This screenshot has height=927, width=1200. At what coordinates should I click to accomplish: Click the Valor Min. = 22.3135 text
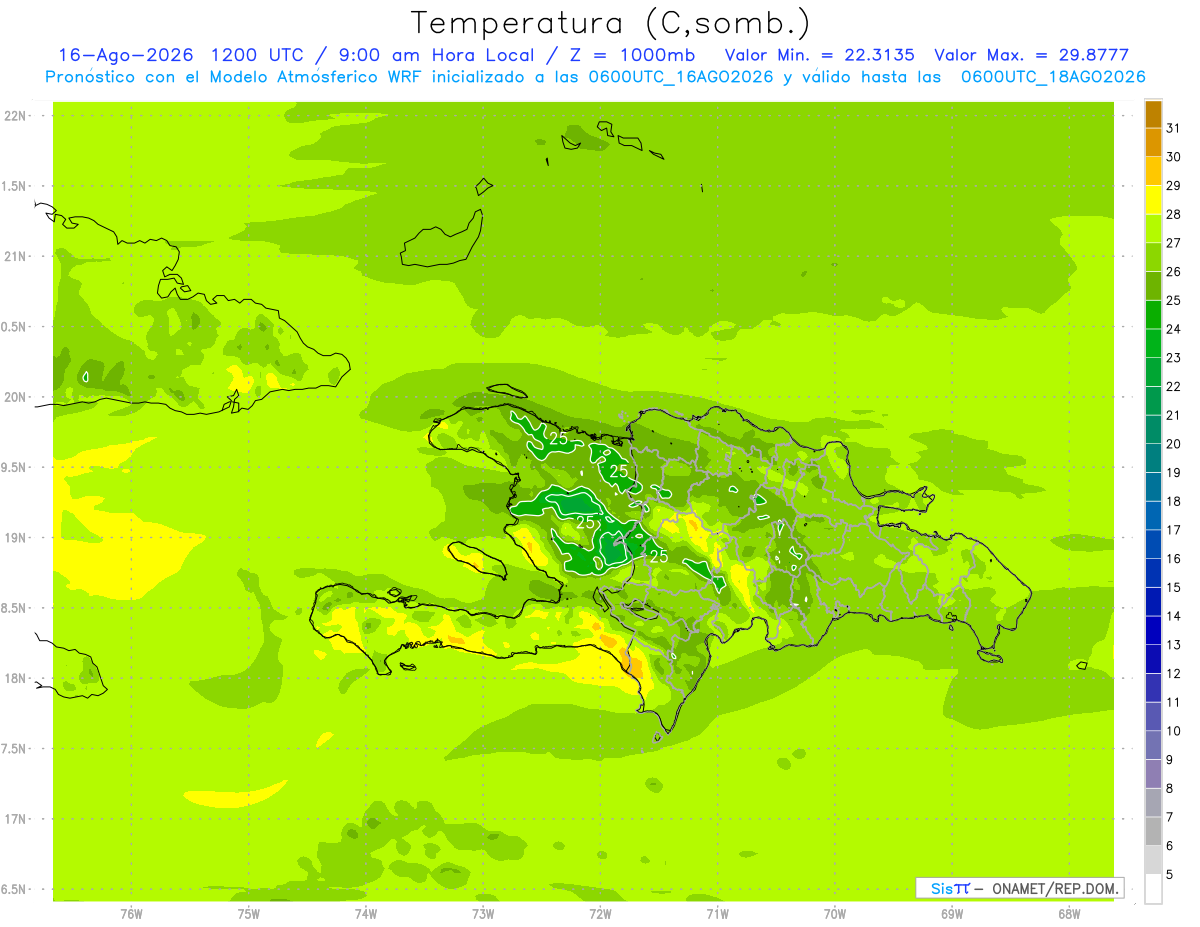[x=819, y=55]
